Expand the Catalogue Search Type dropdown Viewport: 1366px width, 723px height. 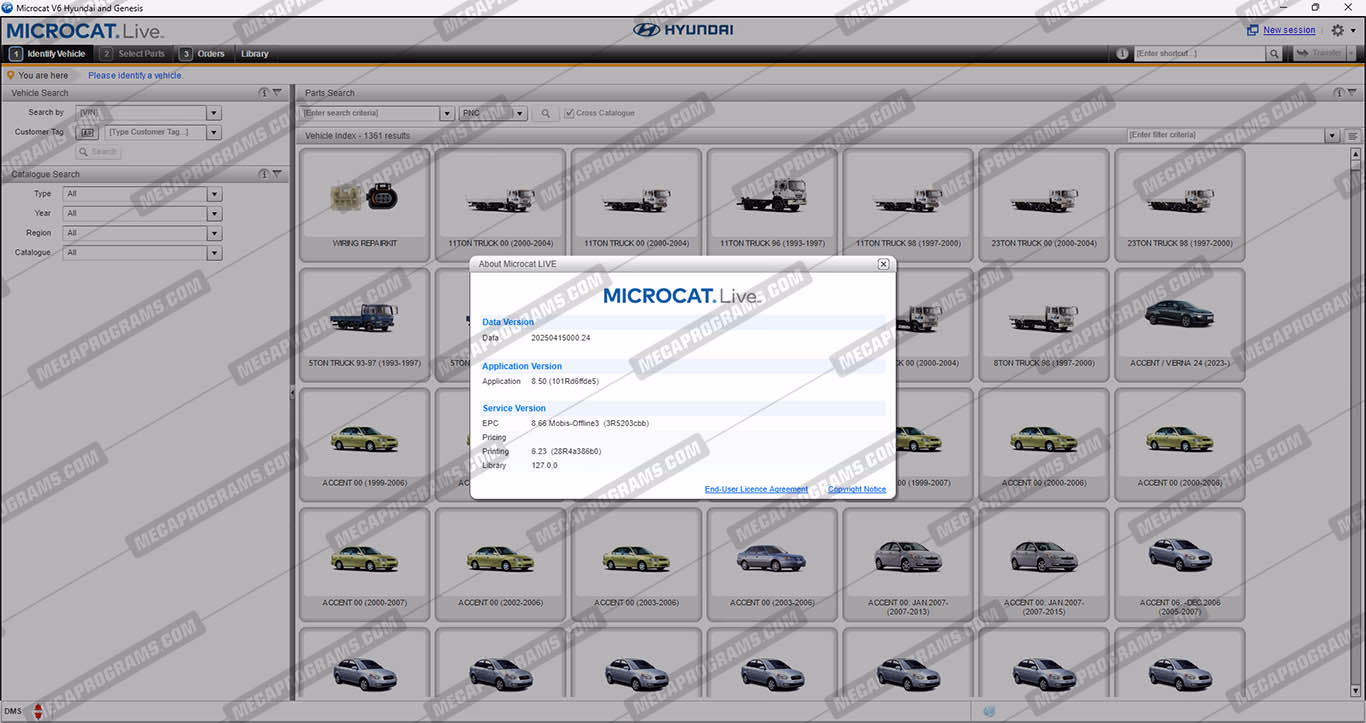[x=214, y=194]
